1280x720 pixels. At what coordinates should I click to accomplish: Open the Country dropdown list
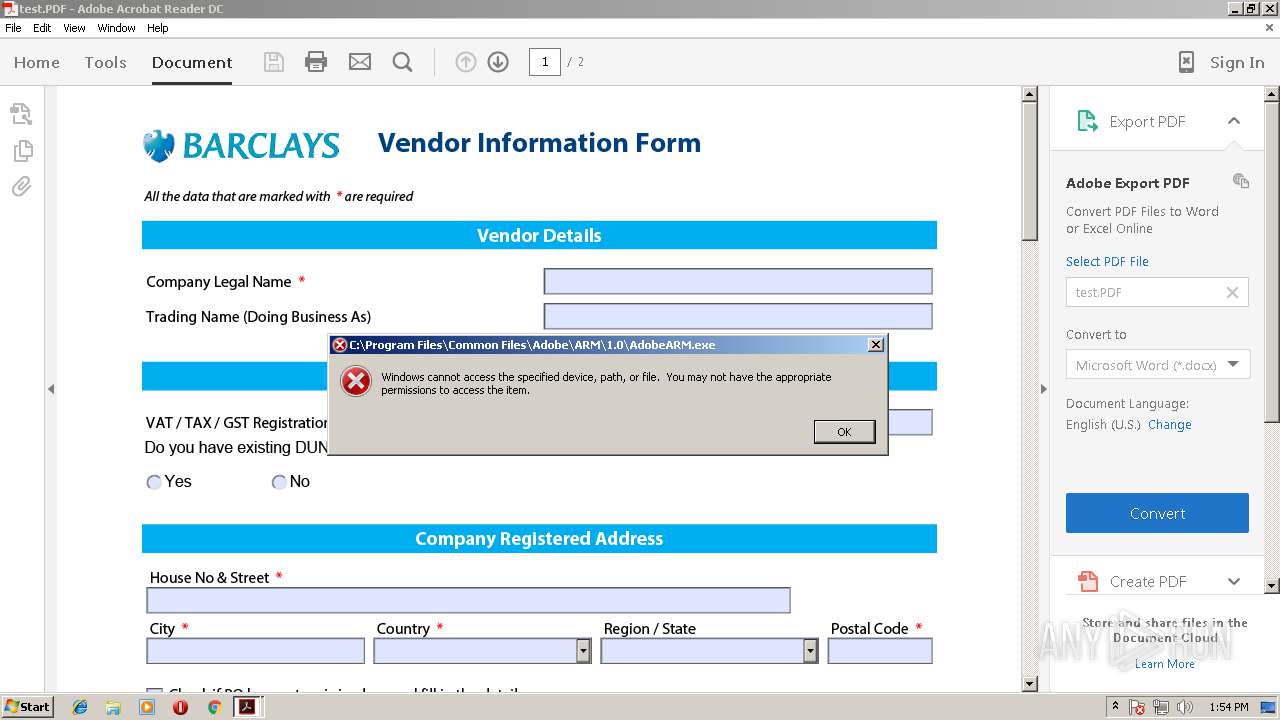pos(583,651)
